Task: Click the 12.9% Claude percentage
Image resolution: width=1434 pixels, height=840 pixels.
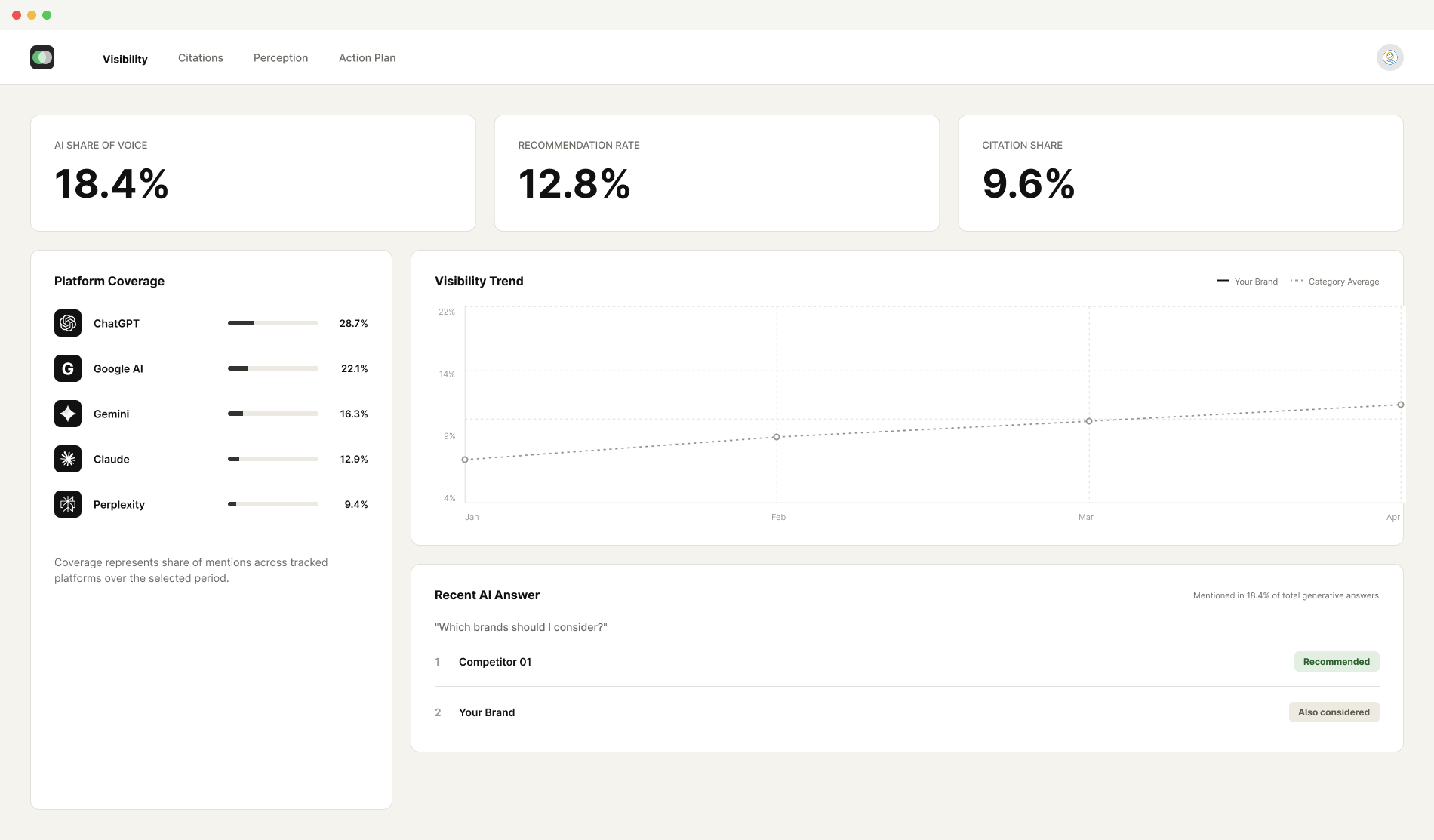Action: point(354,459)
